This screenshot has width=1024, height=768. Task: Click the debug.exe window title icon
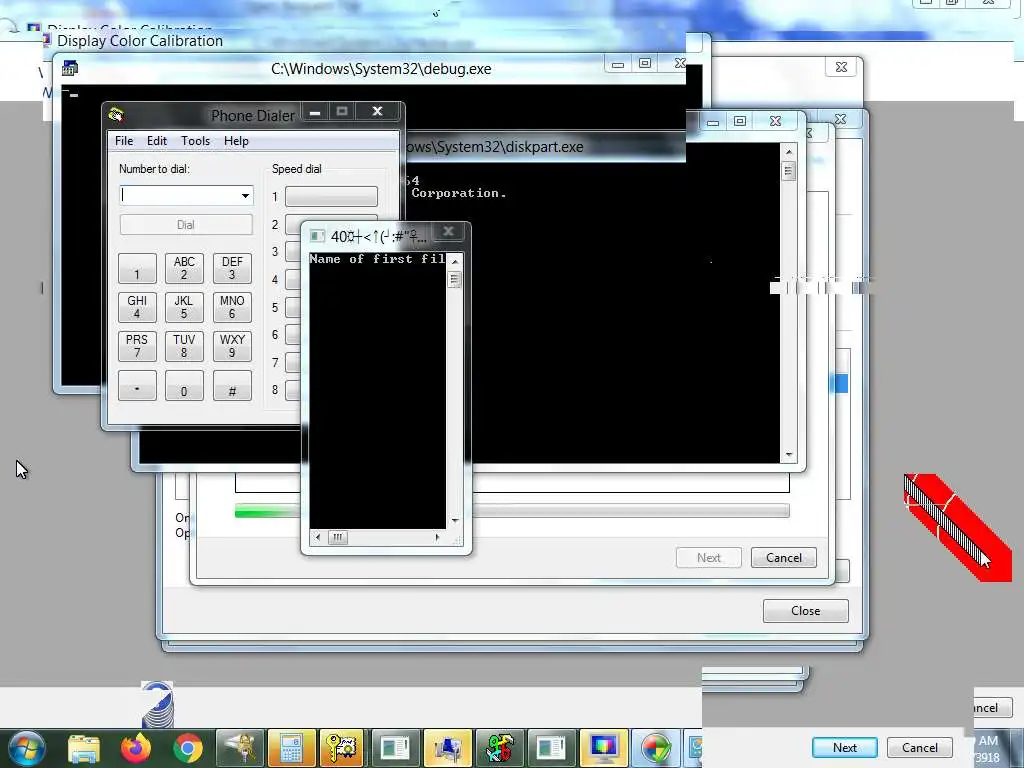[x=70, y=68]
